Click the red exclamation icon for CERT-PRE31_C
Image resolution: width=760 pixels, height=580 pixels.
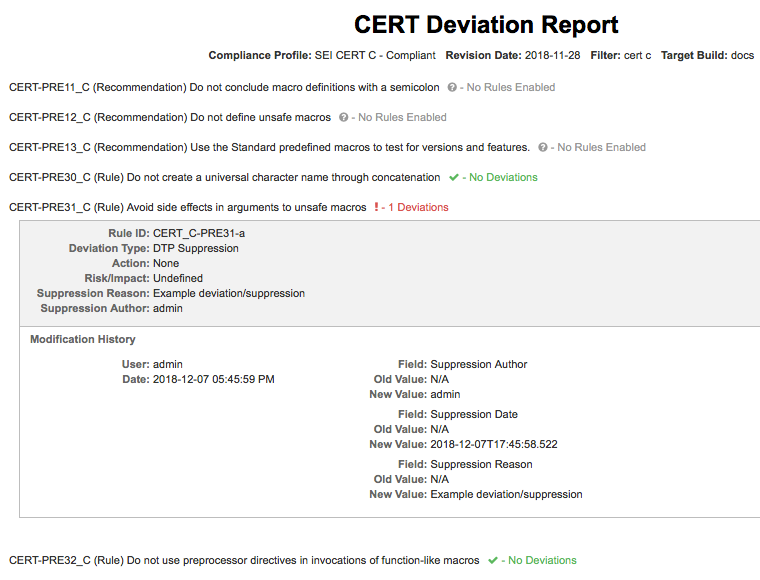[376, 207]
